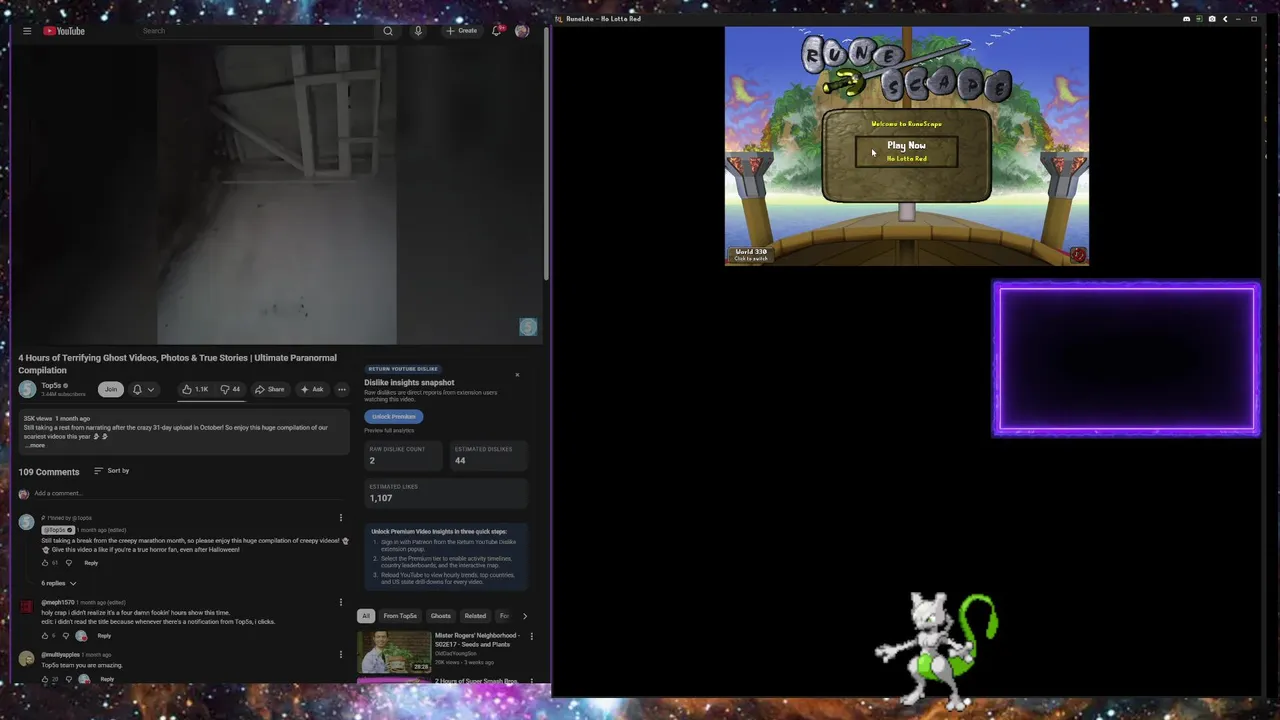Open the YouTube account avatar menu
Image resolution: width=1280 pixels, height=720 pixels.
tap(522, 31)
